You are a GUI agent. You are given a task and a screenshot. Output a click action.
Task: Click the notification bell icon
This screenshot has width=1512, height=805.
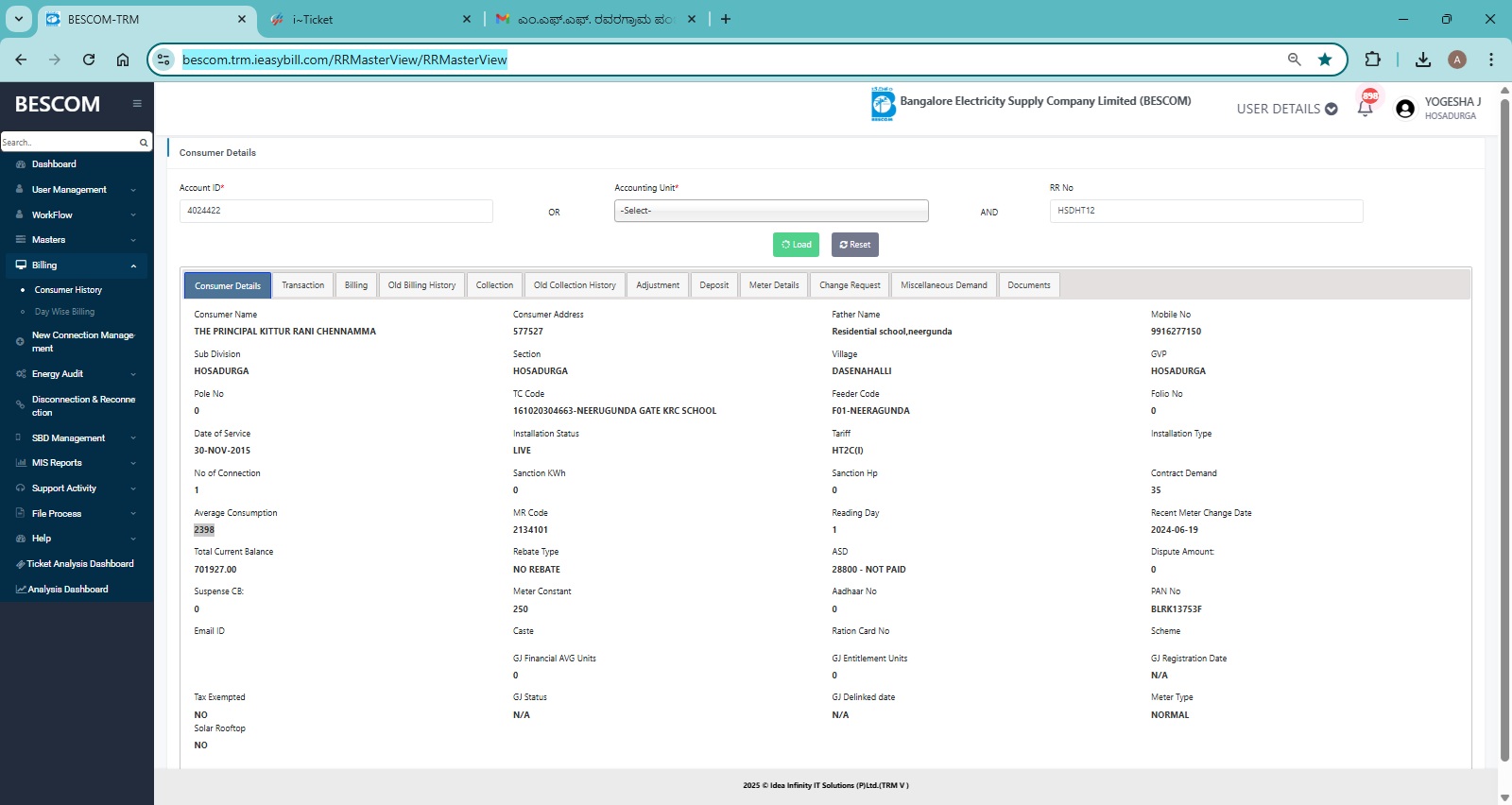tap(1365, 108)
